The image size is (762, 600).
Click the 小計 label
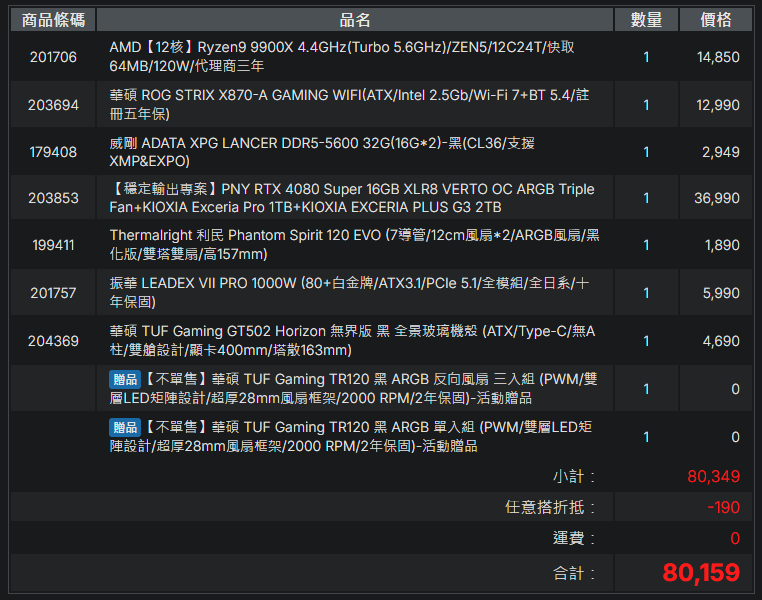click(573, 477)
